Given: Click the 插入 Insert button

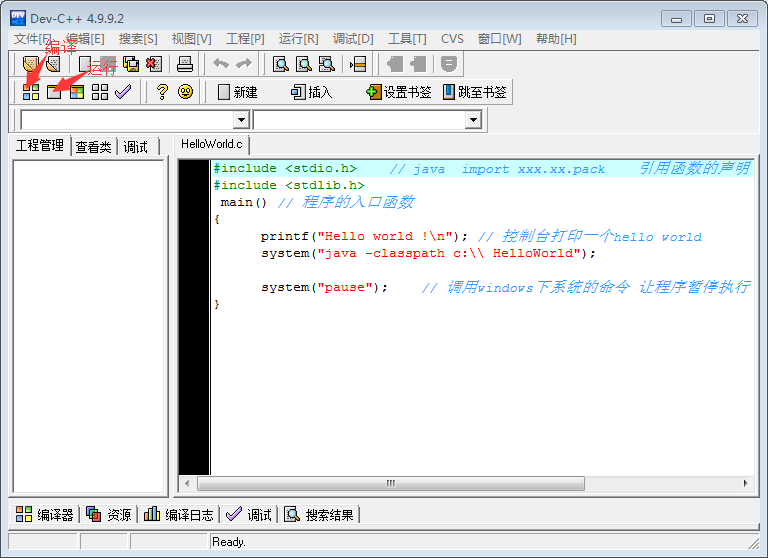Looking at the screenshot, I should tap(312, 92).
